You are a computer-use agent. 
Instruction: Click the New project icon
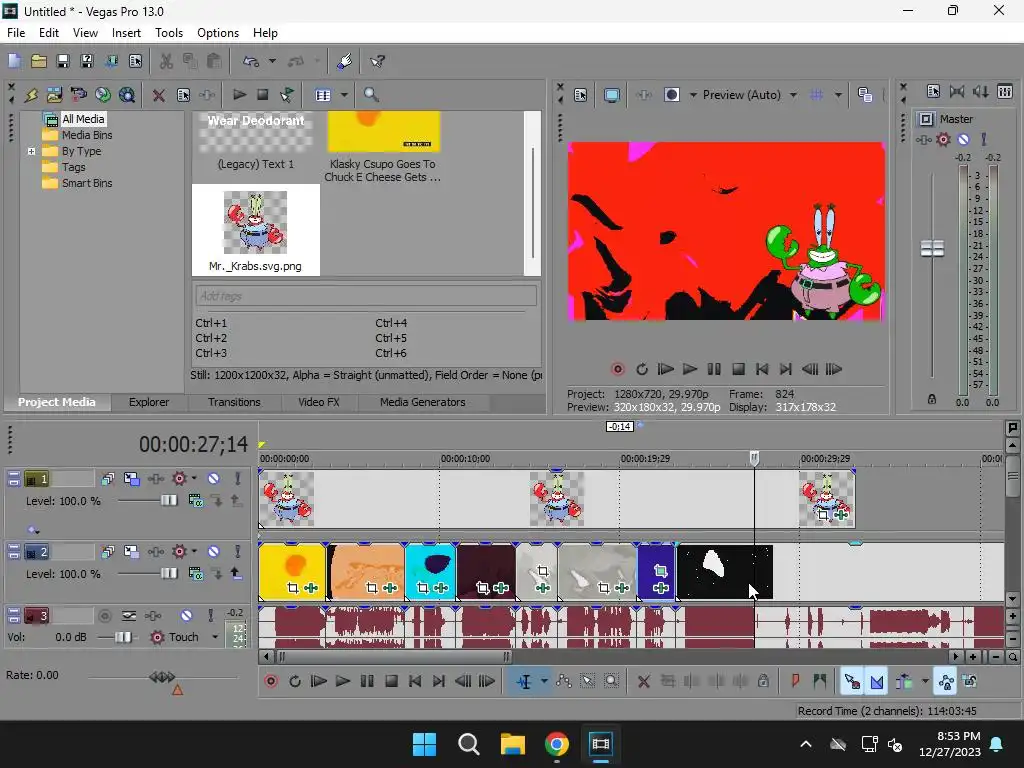point(14,61)
